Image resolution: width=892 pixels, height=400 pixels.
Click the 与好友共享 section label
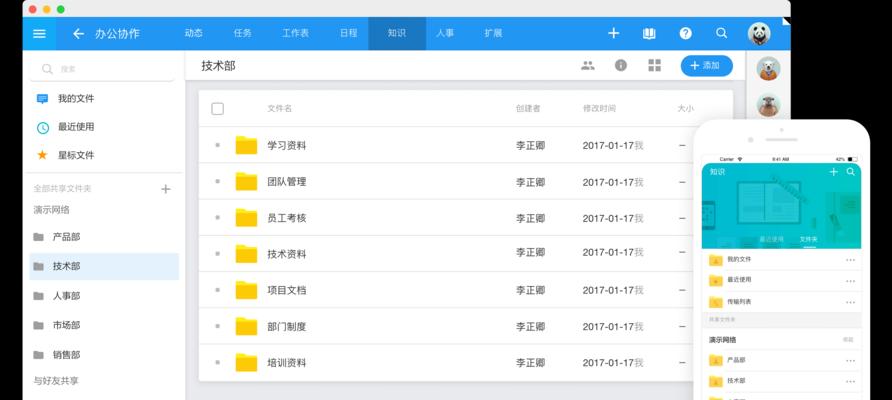point(56,381)
